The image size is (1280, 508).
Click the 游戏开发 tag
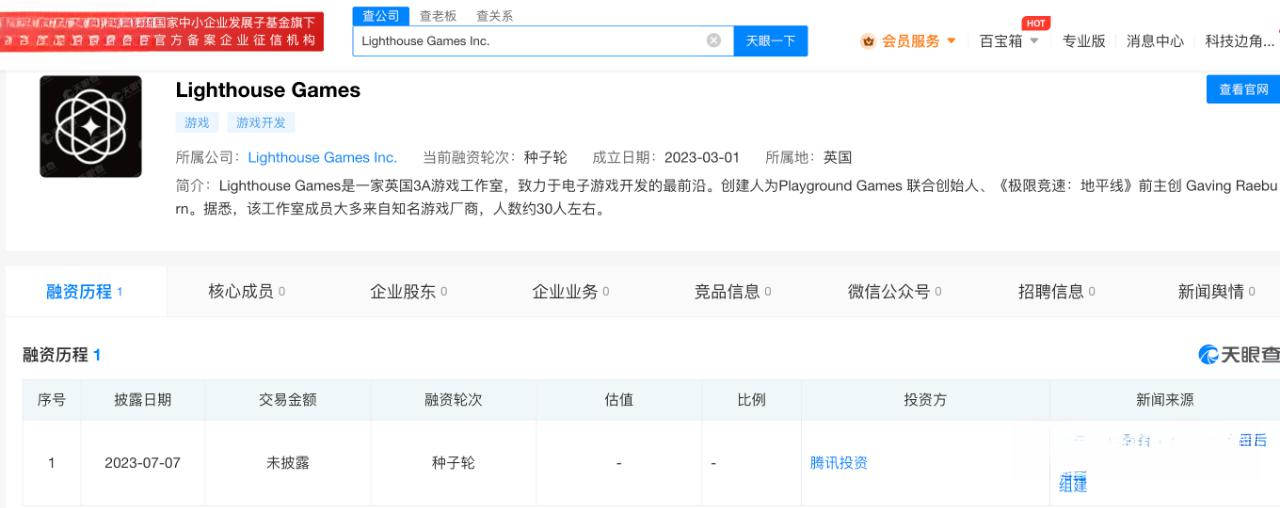click(261, 122)
